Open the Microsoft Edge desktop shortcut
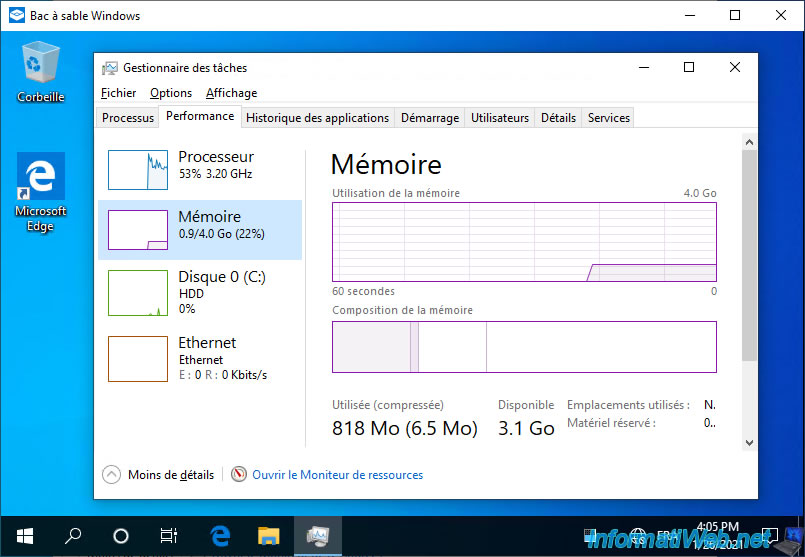The height and width of the screenshot is (557, 805). tap(41, 178)
